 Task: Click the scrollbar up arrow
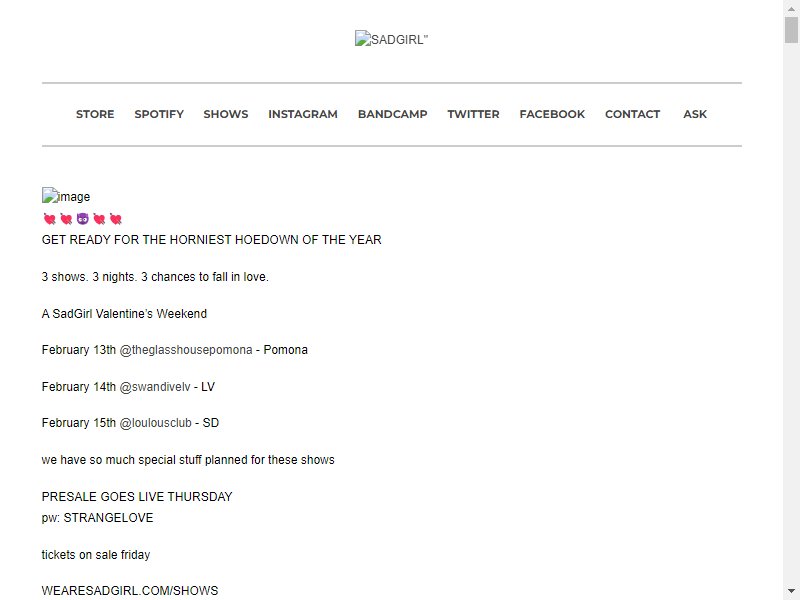tap(791, 9)
